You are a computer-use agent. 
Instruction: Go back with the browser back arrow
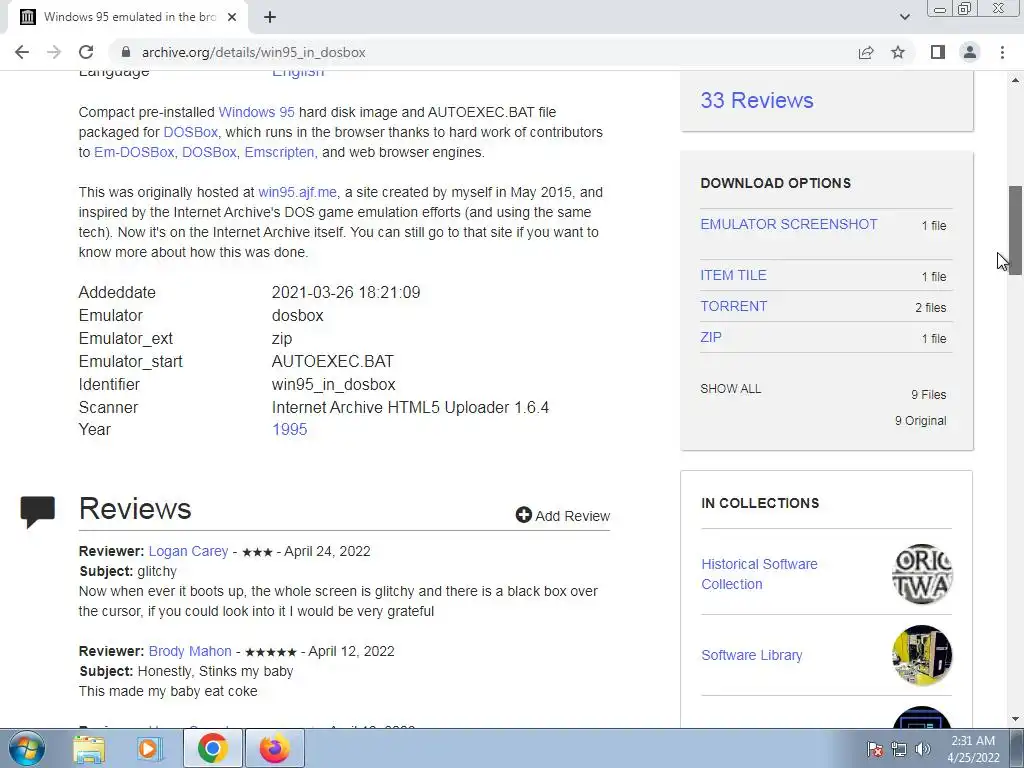(22, 52)
